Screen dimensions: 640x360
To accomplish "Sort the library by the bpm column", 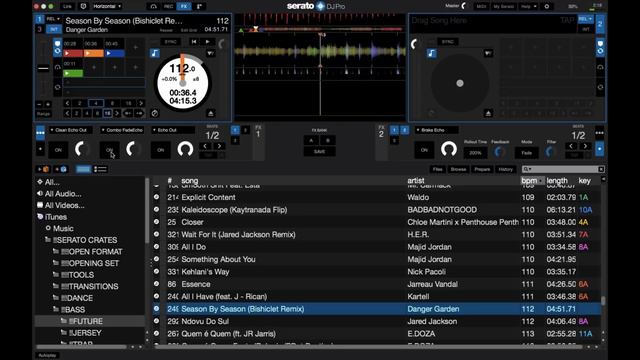I will point(532,180).
